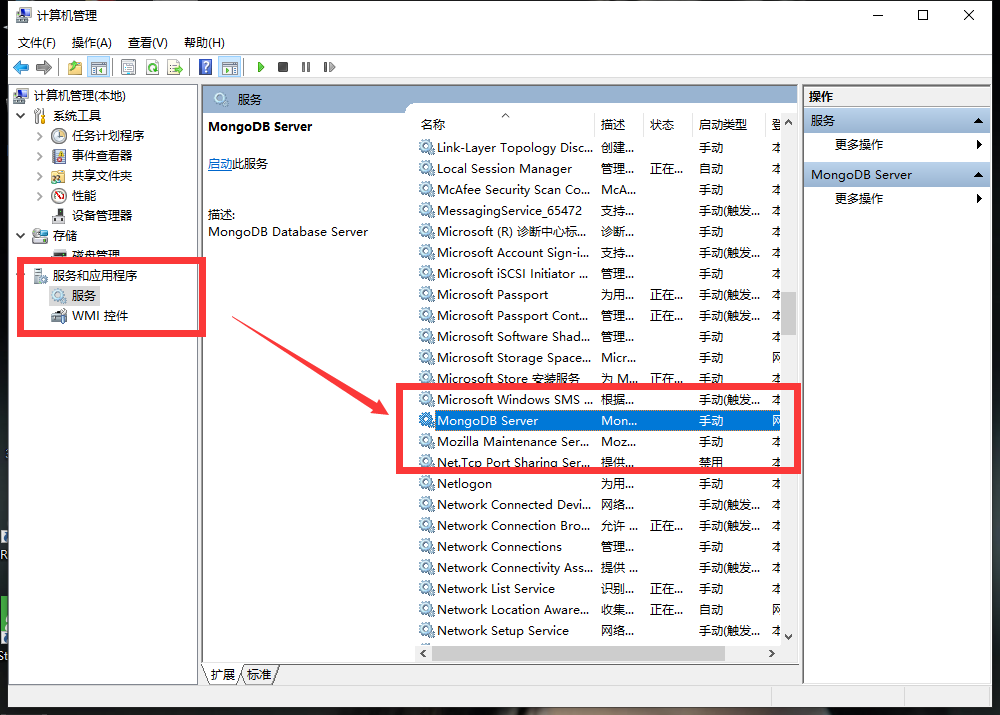Open the 文件(F) menu
Image resolution: width=1000 pixels, height=715 pixels.
36,43
